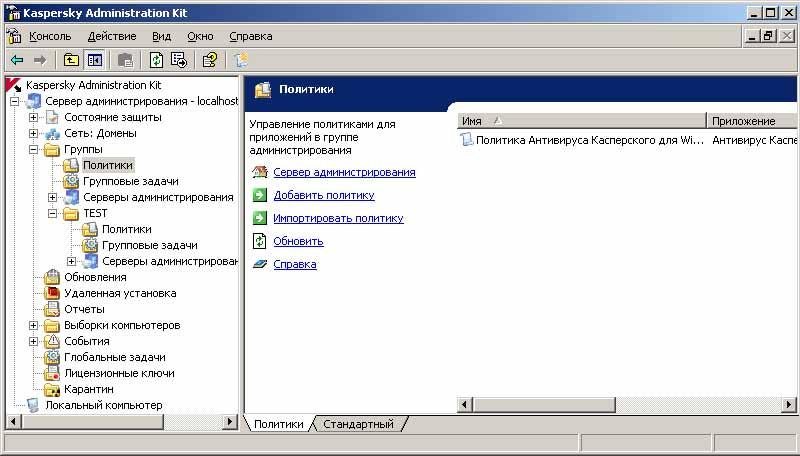The height and width of the screenshot is (456, 800).
Task: Click the Удаленная установка icon
Action: click(52, 293)
